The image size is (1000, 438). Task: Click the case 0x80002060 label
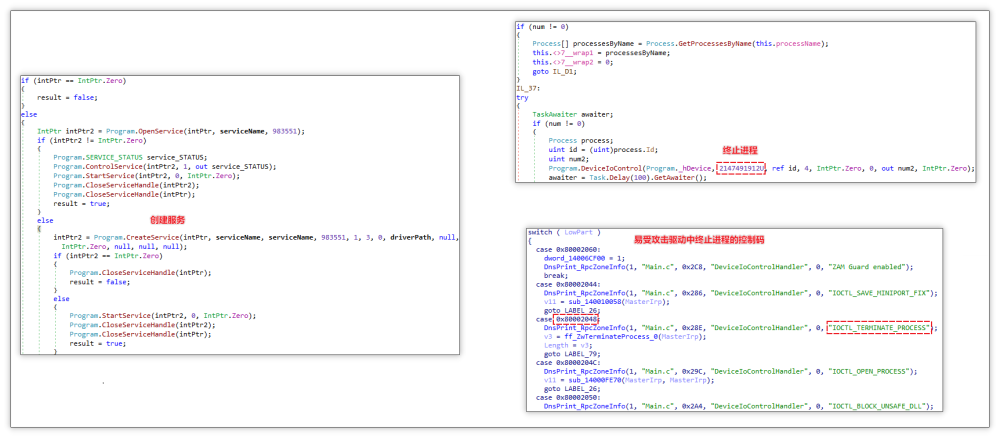pyautogui.click(x=567, y=249)
